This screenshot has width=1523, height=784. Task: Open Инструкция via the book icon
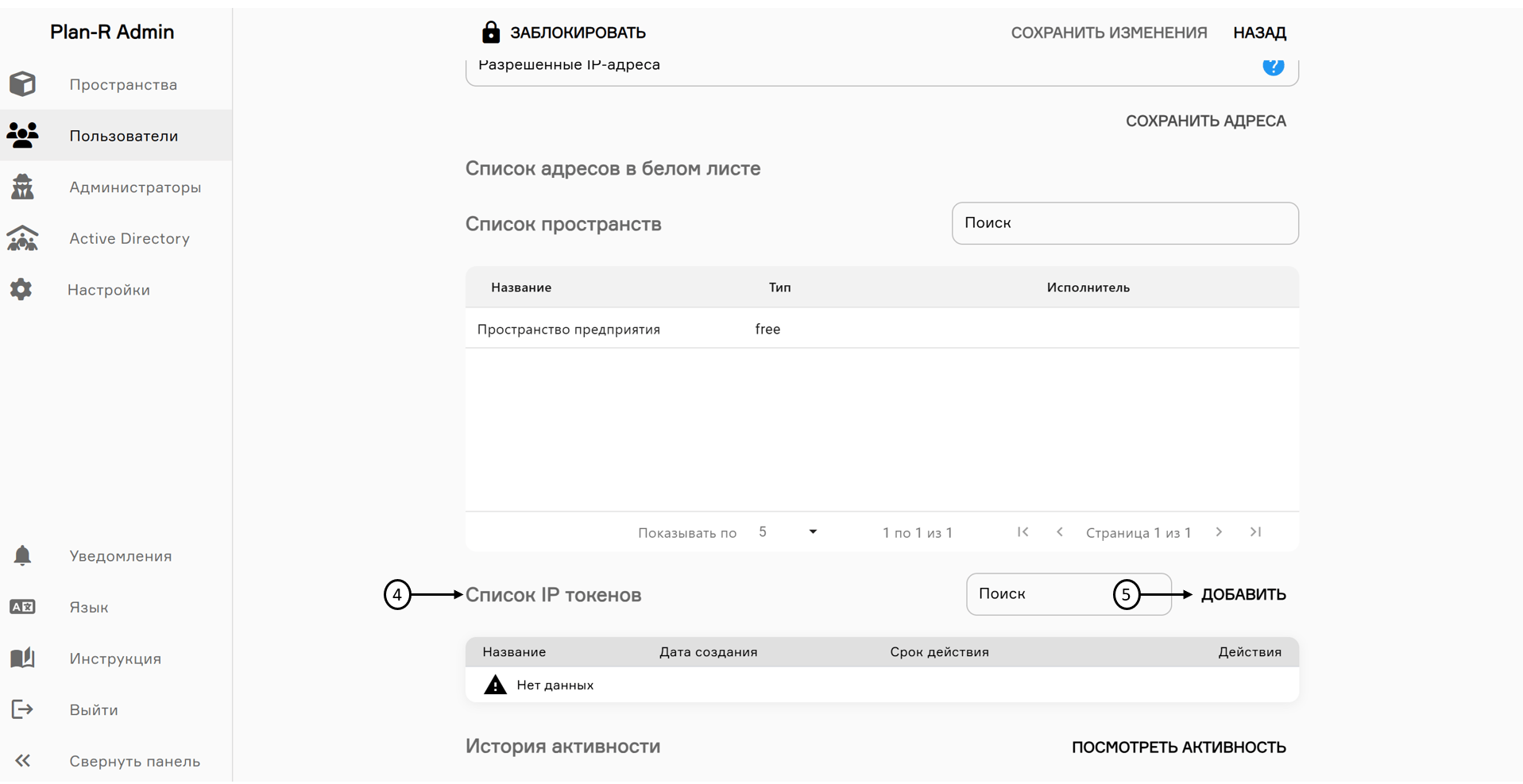(x=22, y=658)
